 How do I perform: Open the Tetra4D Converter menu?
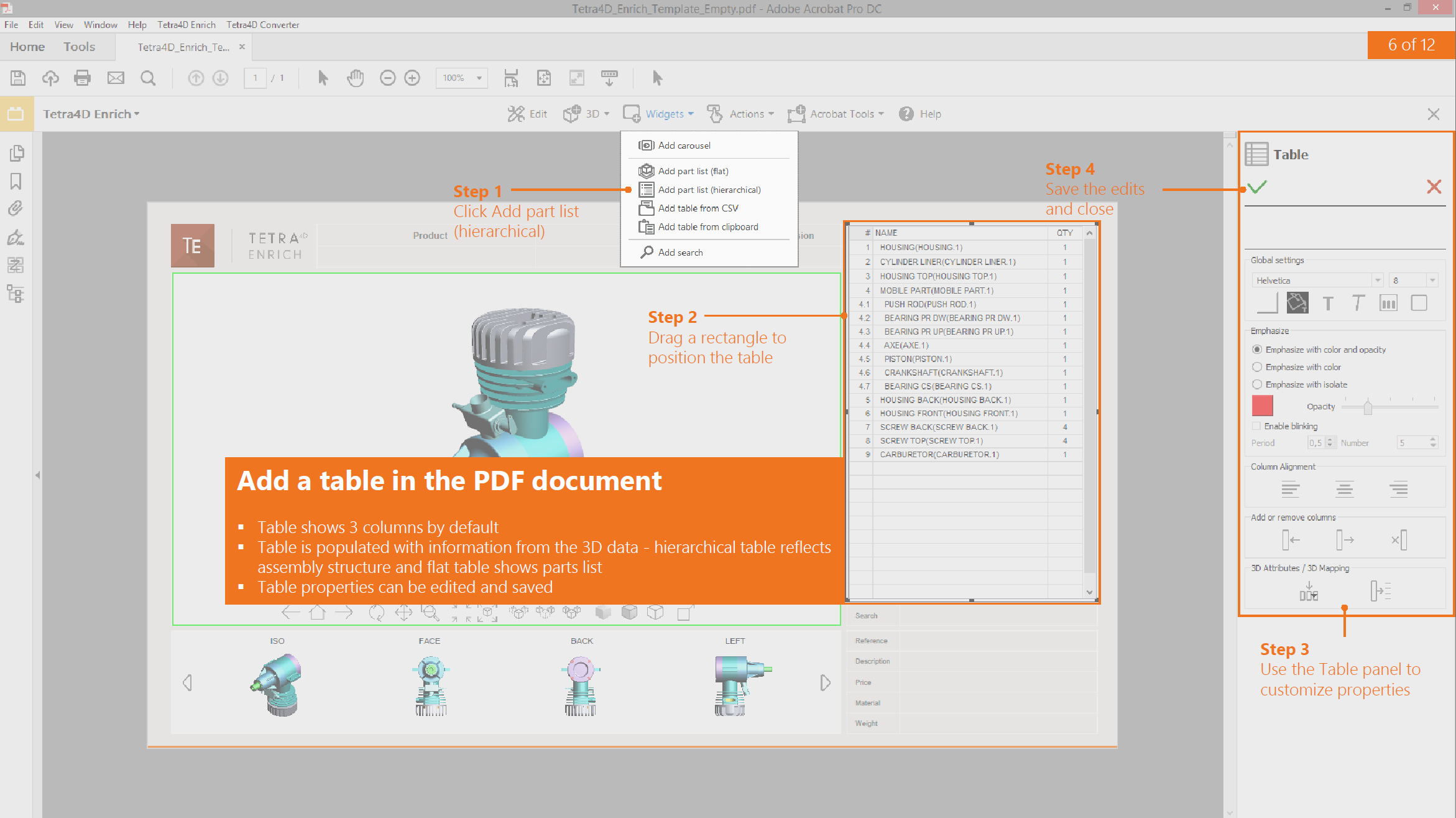[263, 25]
